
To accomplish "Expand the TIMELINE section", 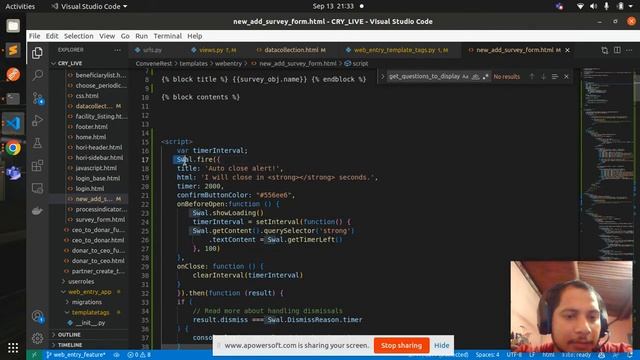I will (70, 345).
